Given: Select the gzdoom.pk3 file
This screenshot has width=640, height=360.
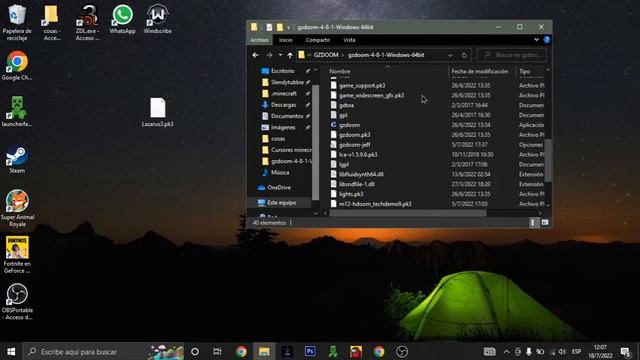Looking at the screenshot, I should (x=354, y=135).
